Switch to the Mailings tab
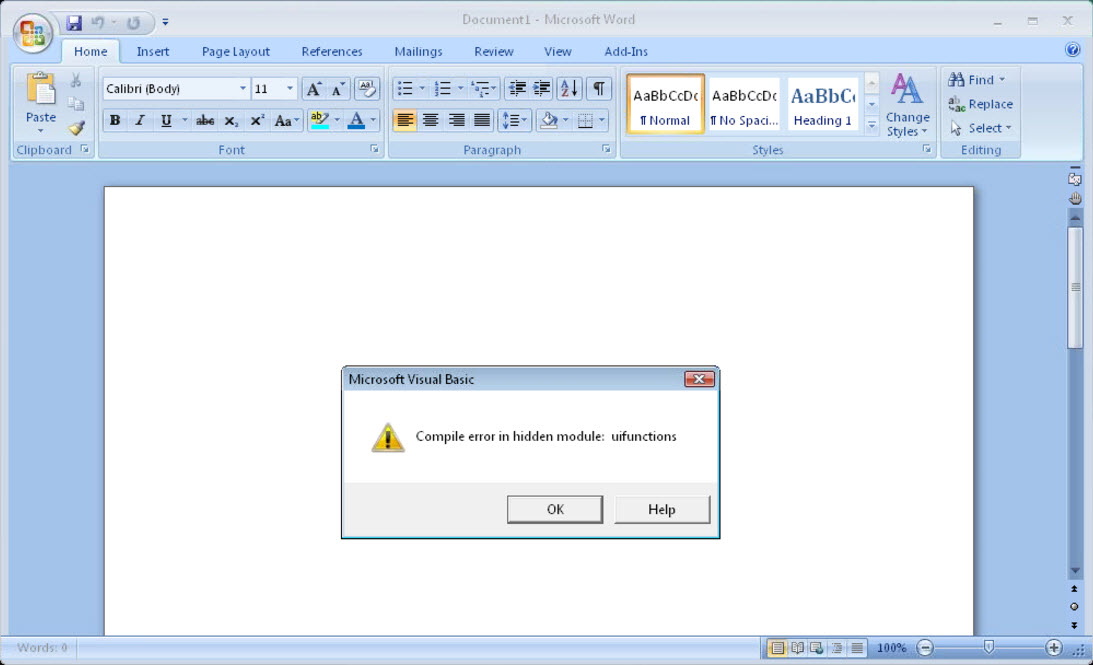Screen dimensions: 1093x665 (x=418, y=52)
